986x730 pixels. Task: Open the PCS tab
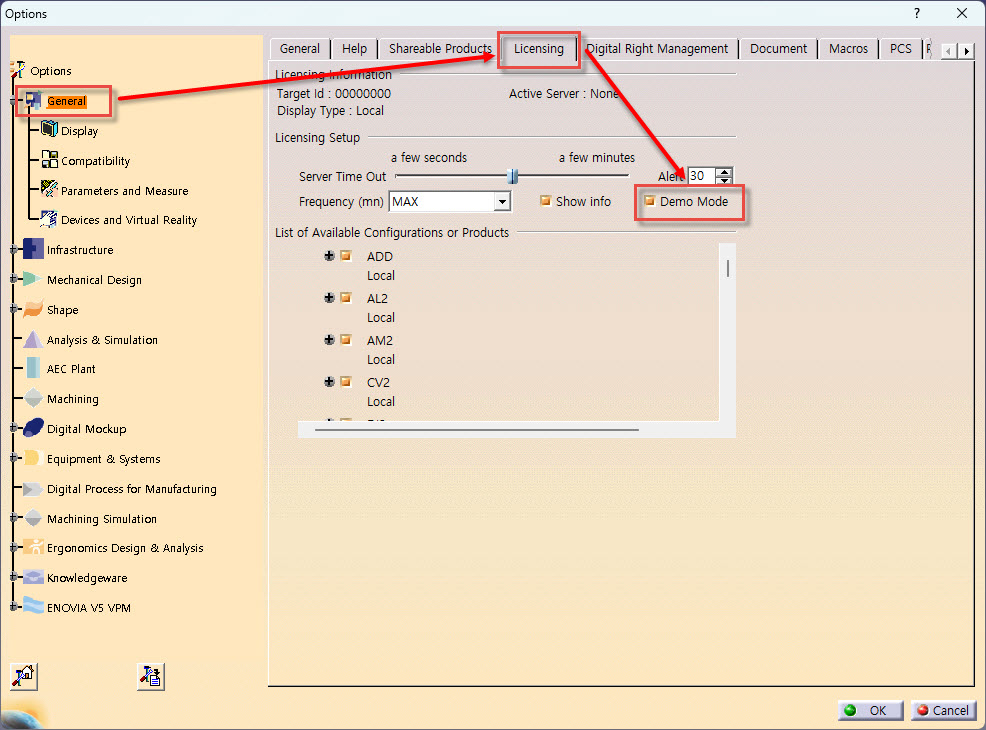pos(900,49)
